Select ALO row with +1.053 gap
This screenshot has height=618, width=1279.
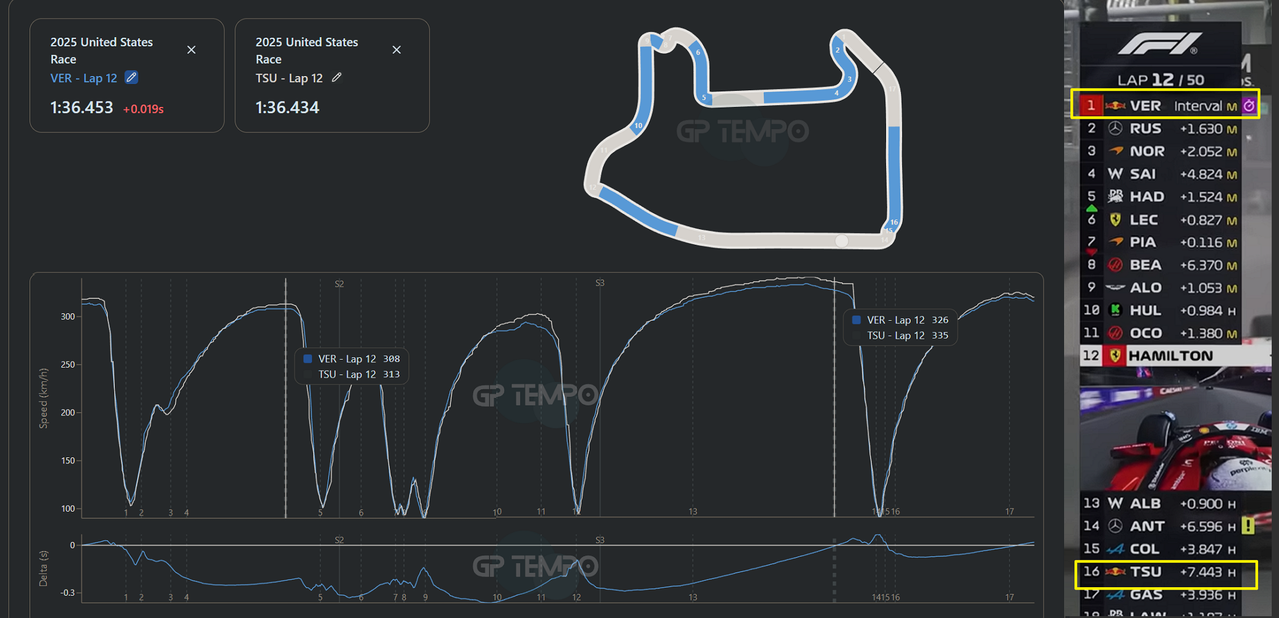[1161, 288]
